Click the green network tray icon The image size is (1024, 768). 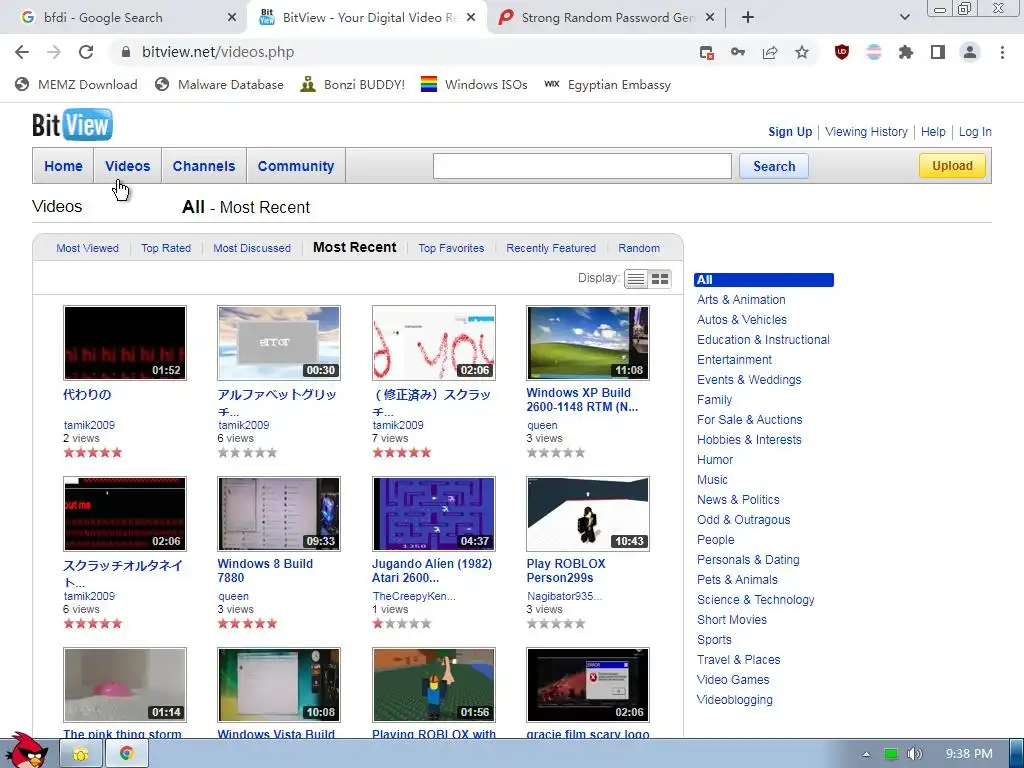click(890, 754)
